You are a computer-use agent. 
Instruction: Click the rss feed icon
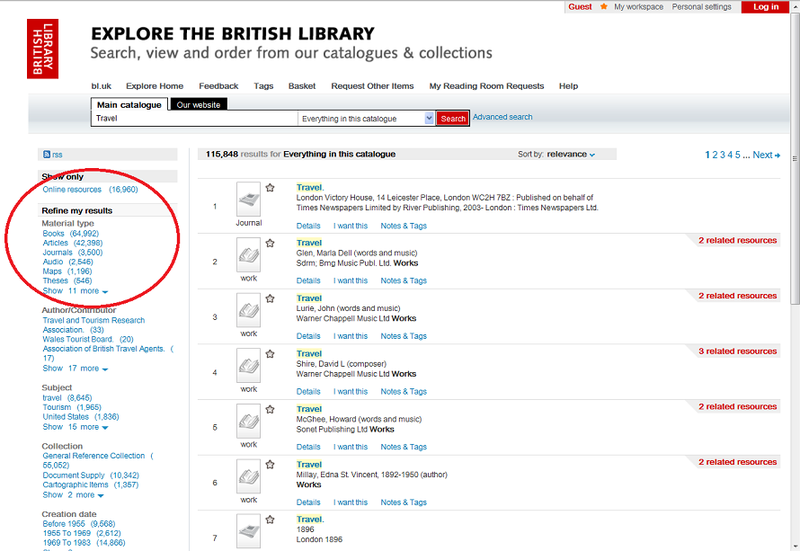(46, 155)
